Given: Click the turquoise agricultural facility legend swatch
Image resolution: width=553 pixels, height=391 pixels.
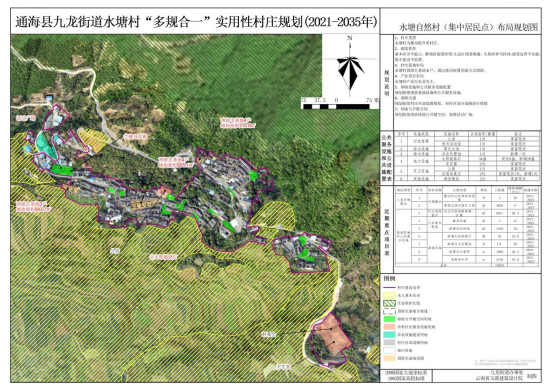Looking at the screenshot, I should coord(389,335).
